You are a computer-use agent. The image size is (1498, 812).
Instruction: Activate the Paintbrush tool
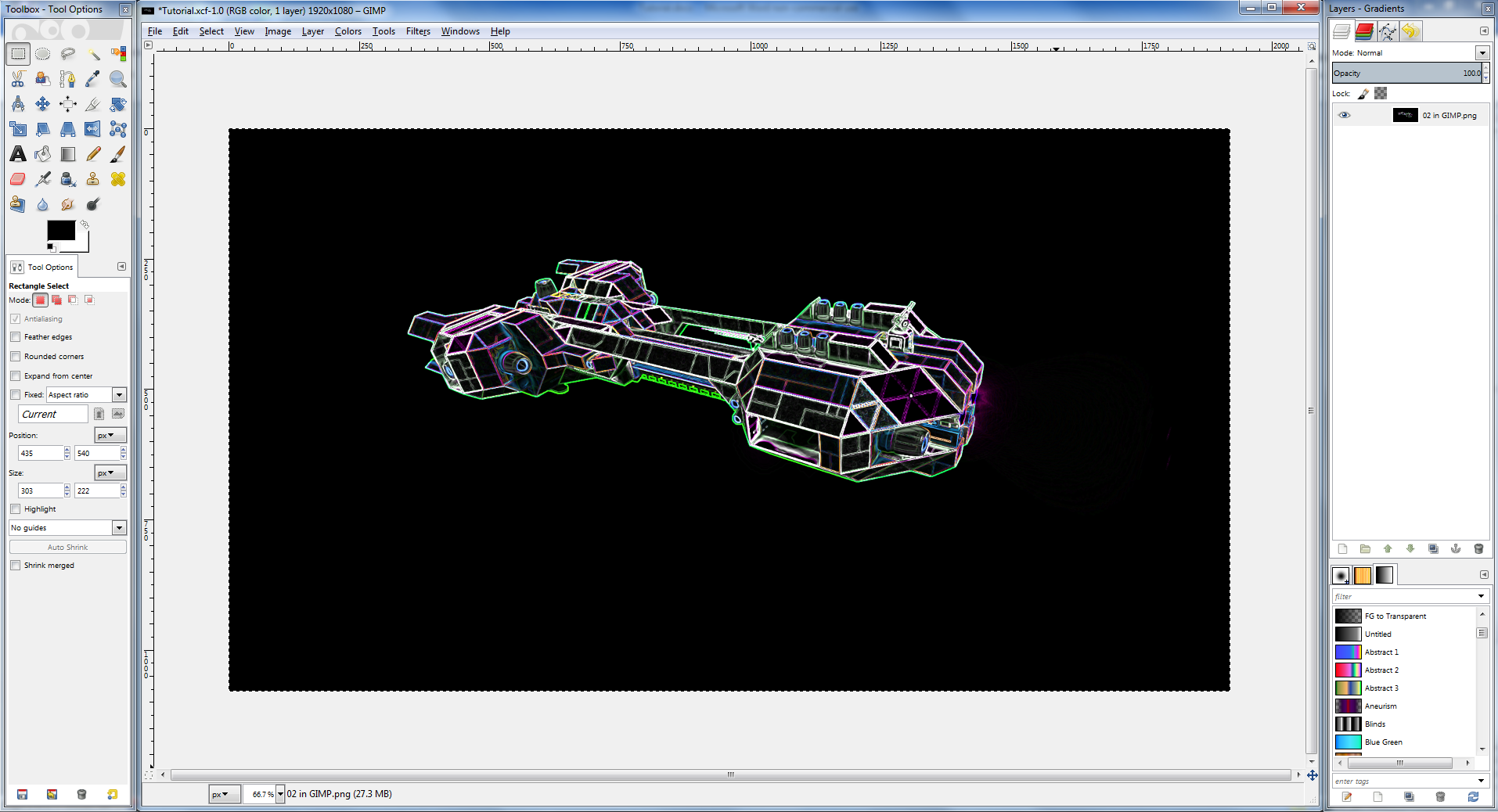click(117, 154)
